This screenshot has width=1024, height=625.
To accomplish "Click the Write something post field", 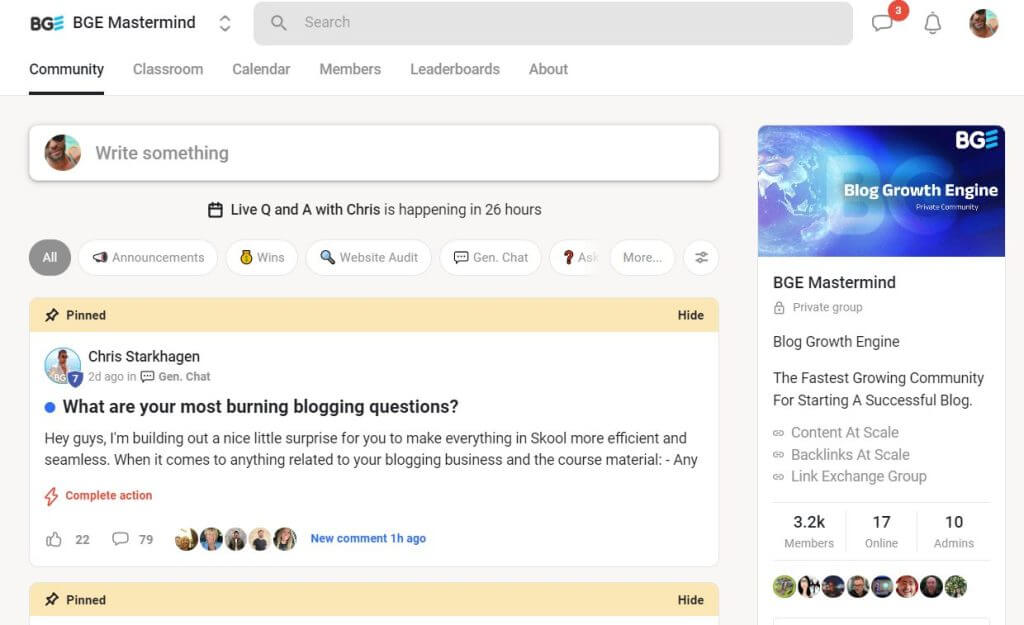I will (x=400, y=153).
